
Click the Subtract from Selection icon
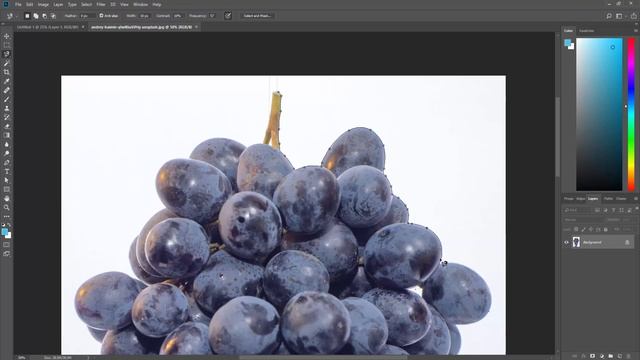(44, 16)
